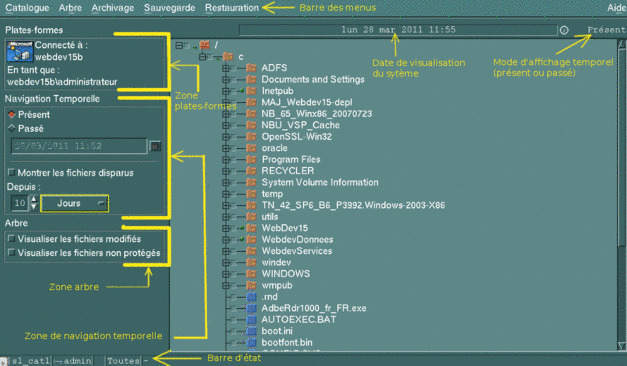627x366 pixels.
Task: Expand the Inetpub folder
Action: 226,91
